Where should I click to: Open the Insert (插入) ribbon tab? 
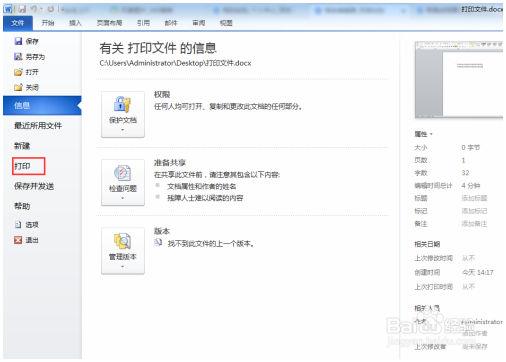75,23
